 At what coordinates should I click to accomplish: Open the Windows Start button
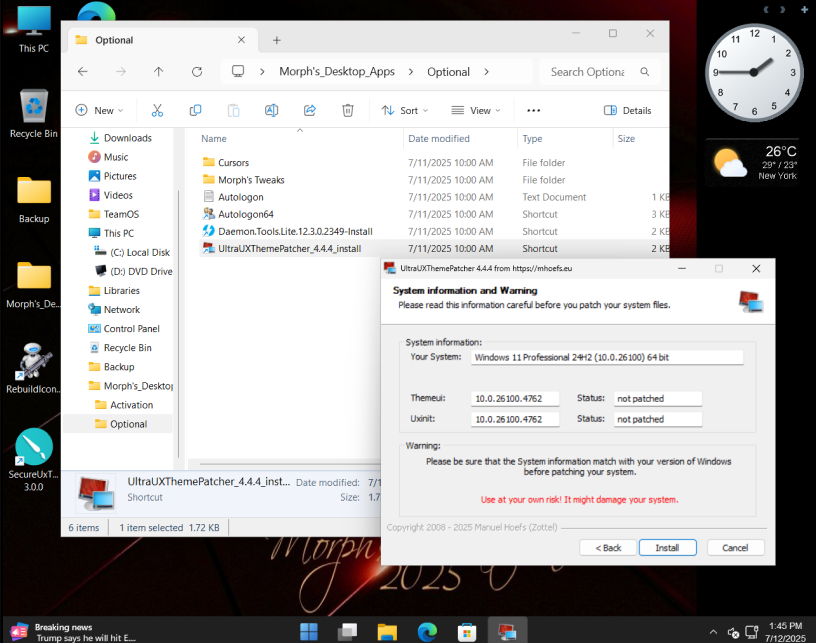(x=309, y=632)
